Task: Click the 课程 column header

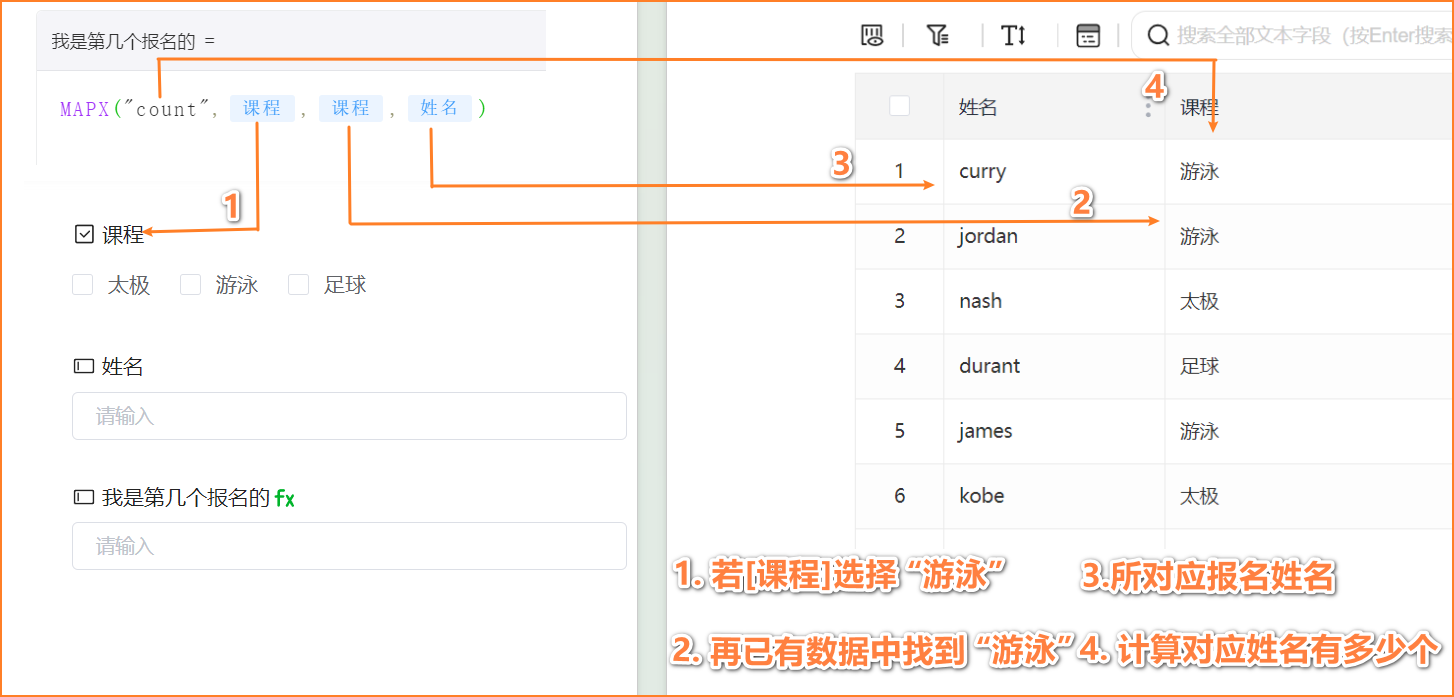Action: (x=1199, y=107)
